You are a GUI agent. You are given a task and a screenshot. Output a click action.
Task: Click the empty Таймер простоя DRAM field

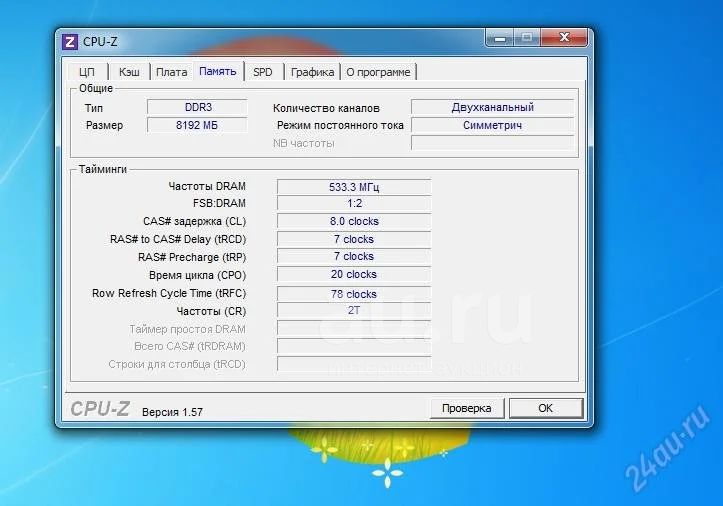pyautogui.click(x=354, y=328)
